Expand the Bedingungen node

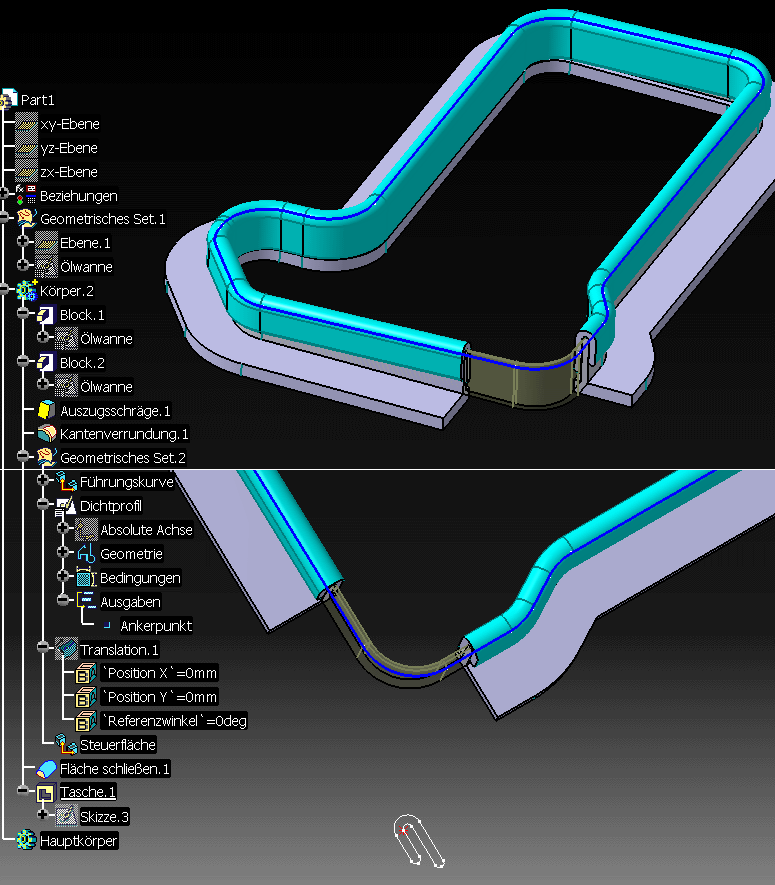[x=63, y=576]
